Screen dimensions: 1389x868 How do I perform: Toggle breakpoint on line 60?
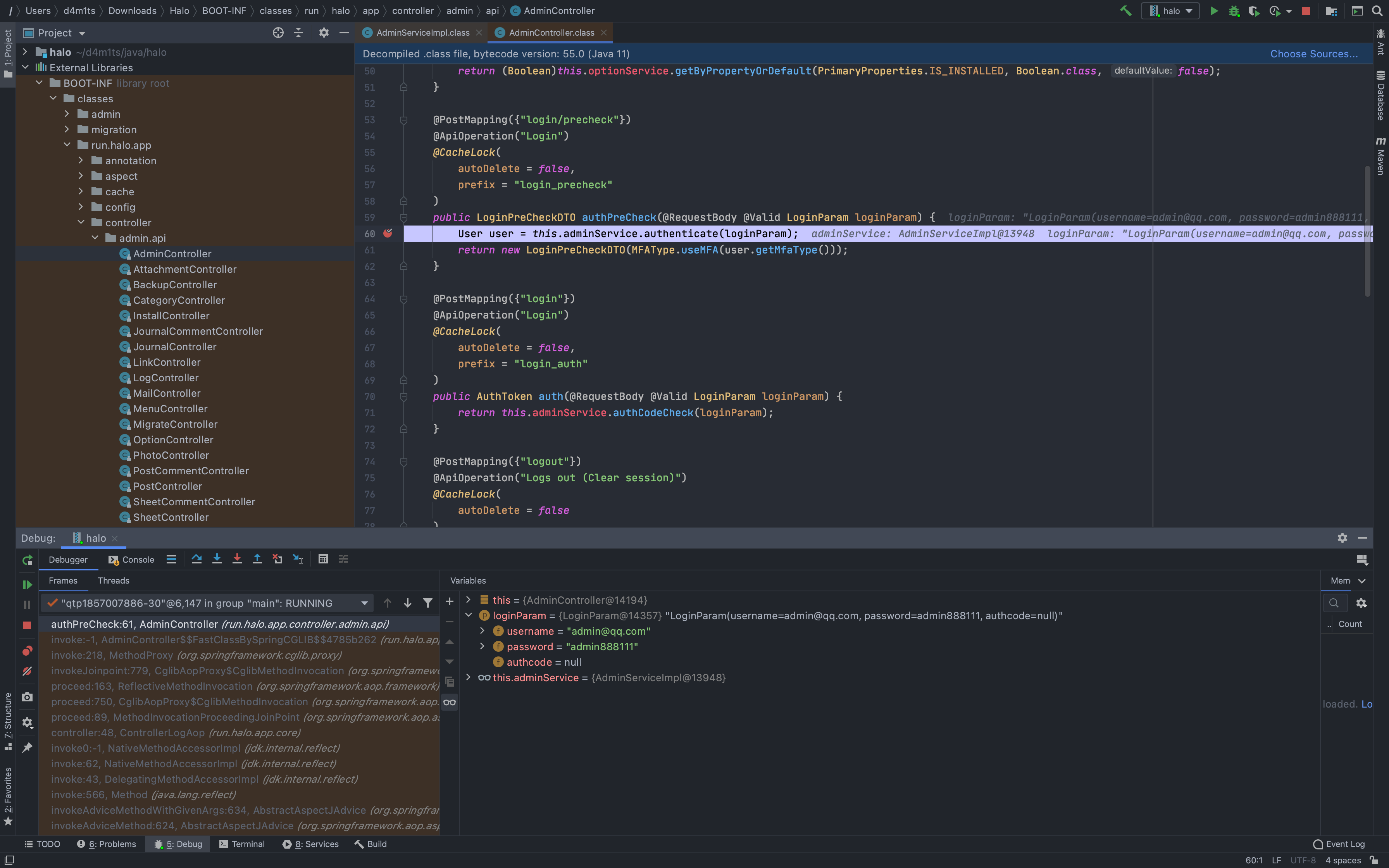coord(388,233)
